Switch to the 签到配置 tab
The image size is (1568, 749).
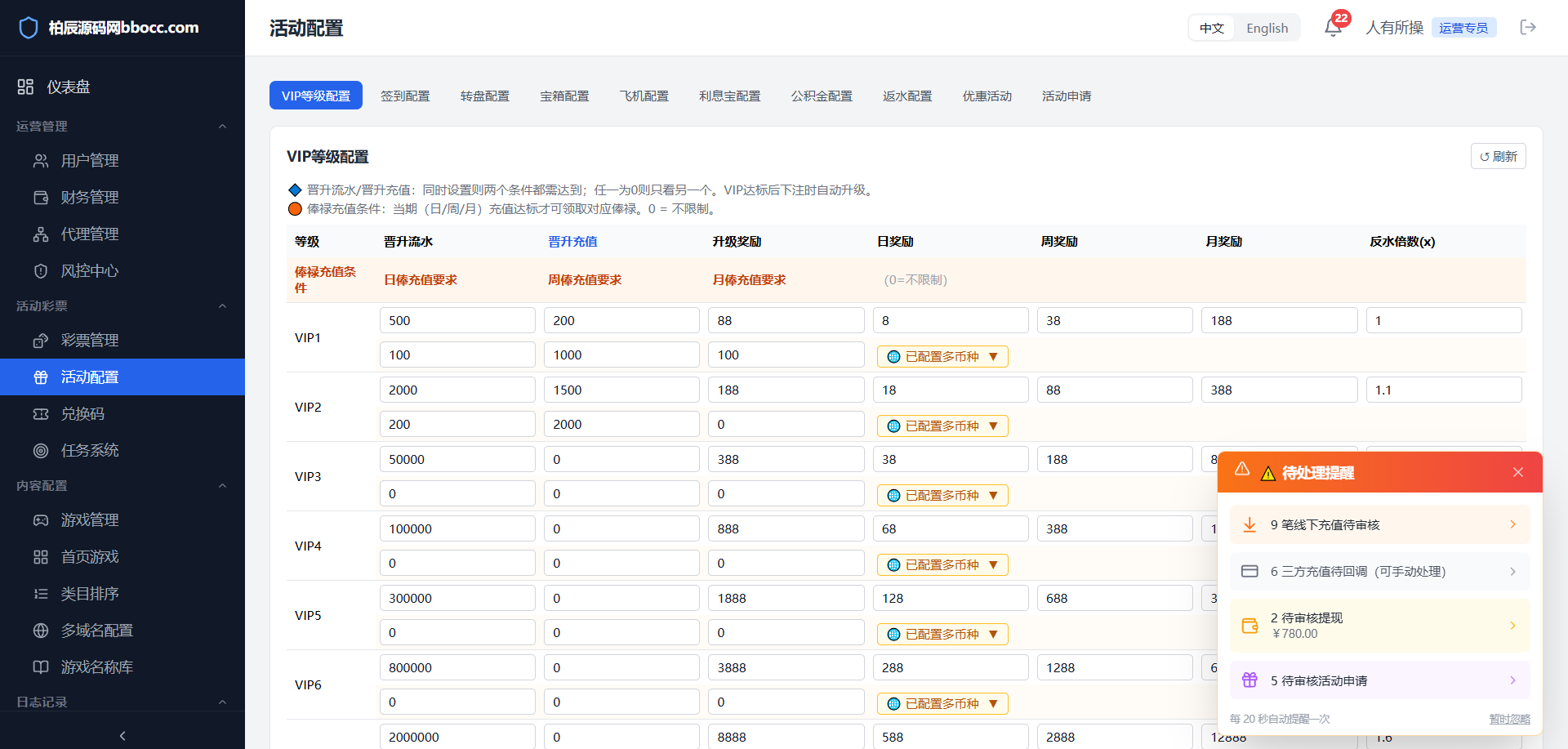point(405,96)
